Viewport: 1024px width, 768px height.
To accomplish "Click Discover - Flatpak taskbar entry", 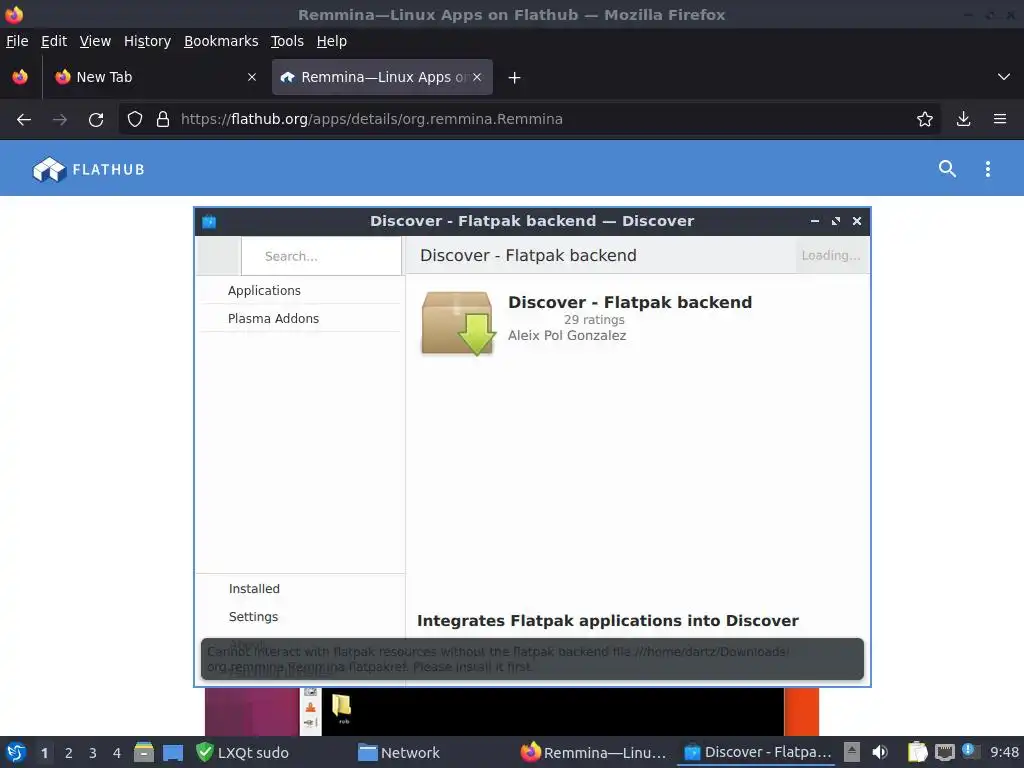I will 758,752.
